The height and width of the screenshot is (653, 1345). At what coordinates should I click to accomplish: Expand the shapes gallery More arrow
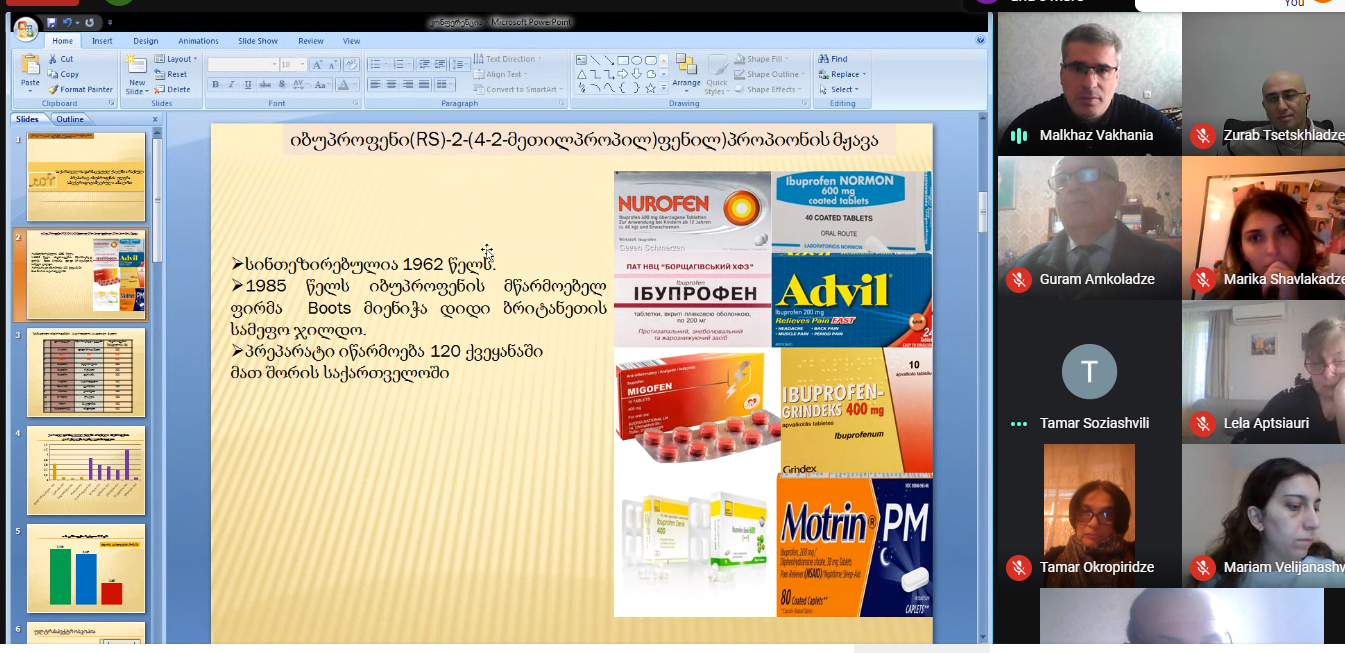point(664,88)
